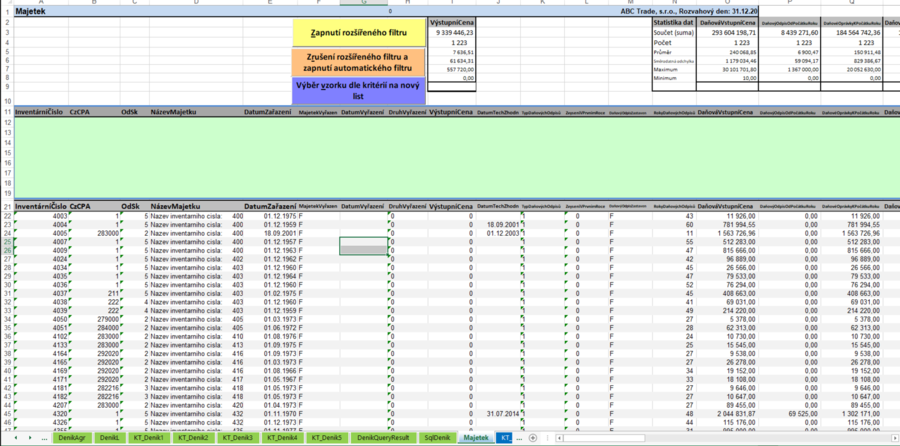Click the 'Zapnutí rozšířeného filtru' yellow button
This screenshot has height=446, width=900.
[360, 34]
